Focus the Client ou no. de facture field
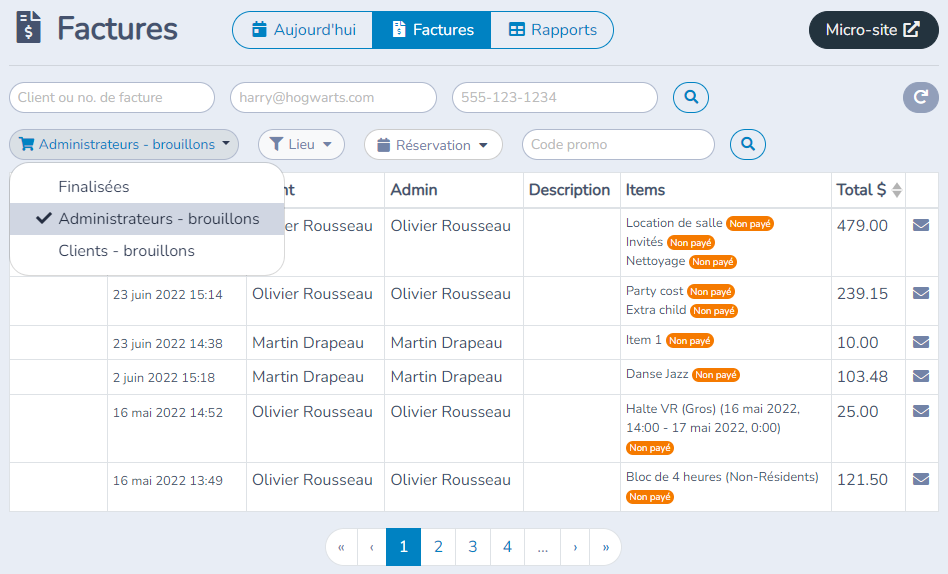This screenshot has width=948, height=574. pos(112,97)
